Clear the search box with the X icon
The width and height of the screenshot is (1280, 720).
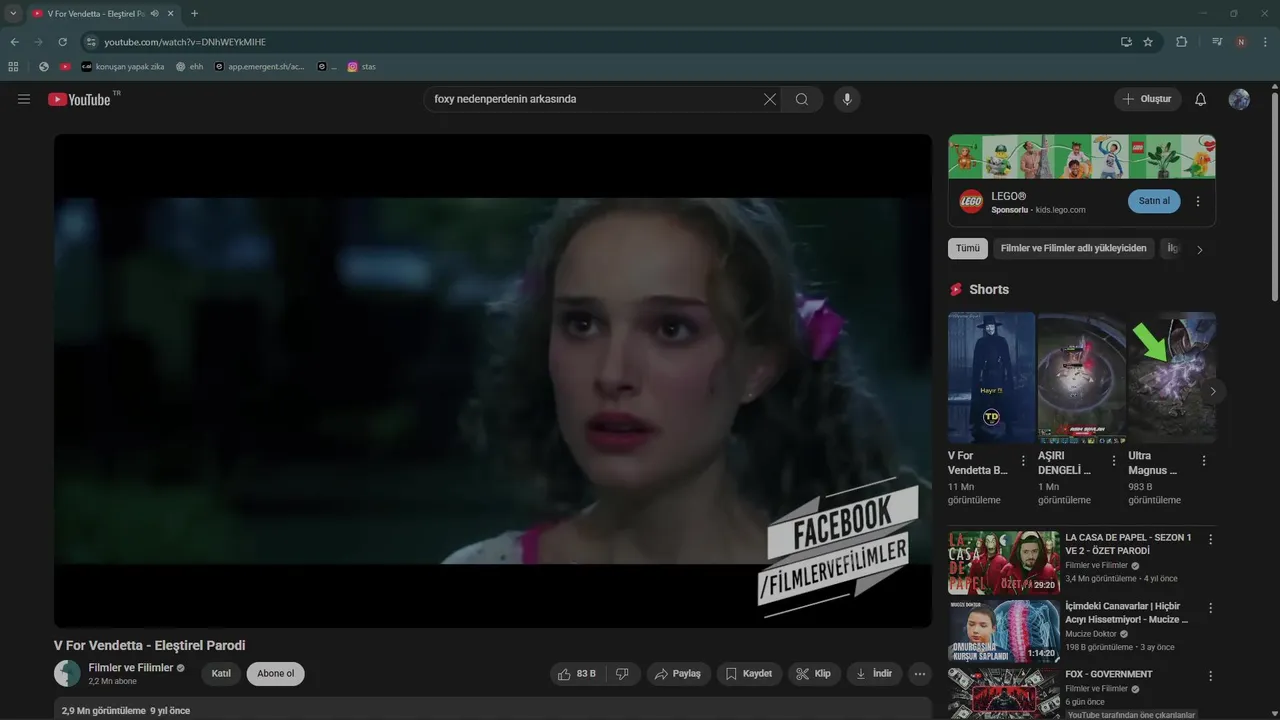(x=770, y=99)
